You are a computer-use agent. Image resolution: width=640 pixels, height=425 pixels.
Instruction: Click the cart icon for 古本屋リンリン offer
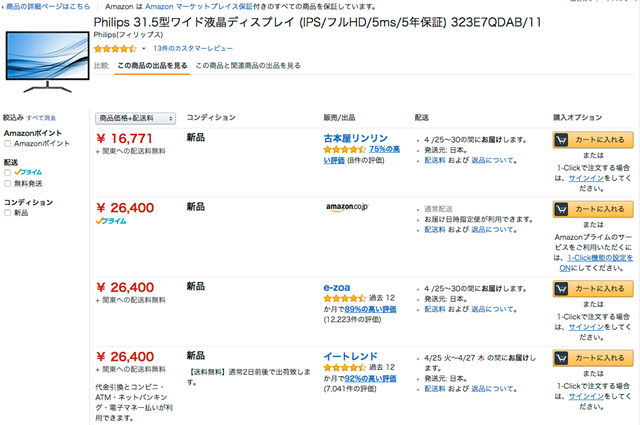click(x=563, y=138)
